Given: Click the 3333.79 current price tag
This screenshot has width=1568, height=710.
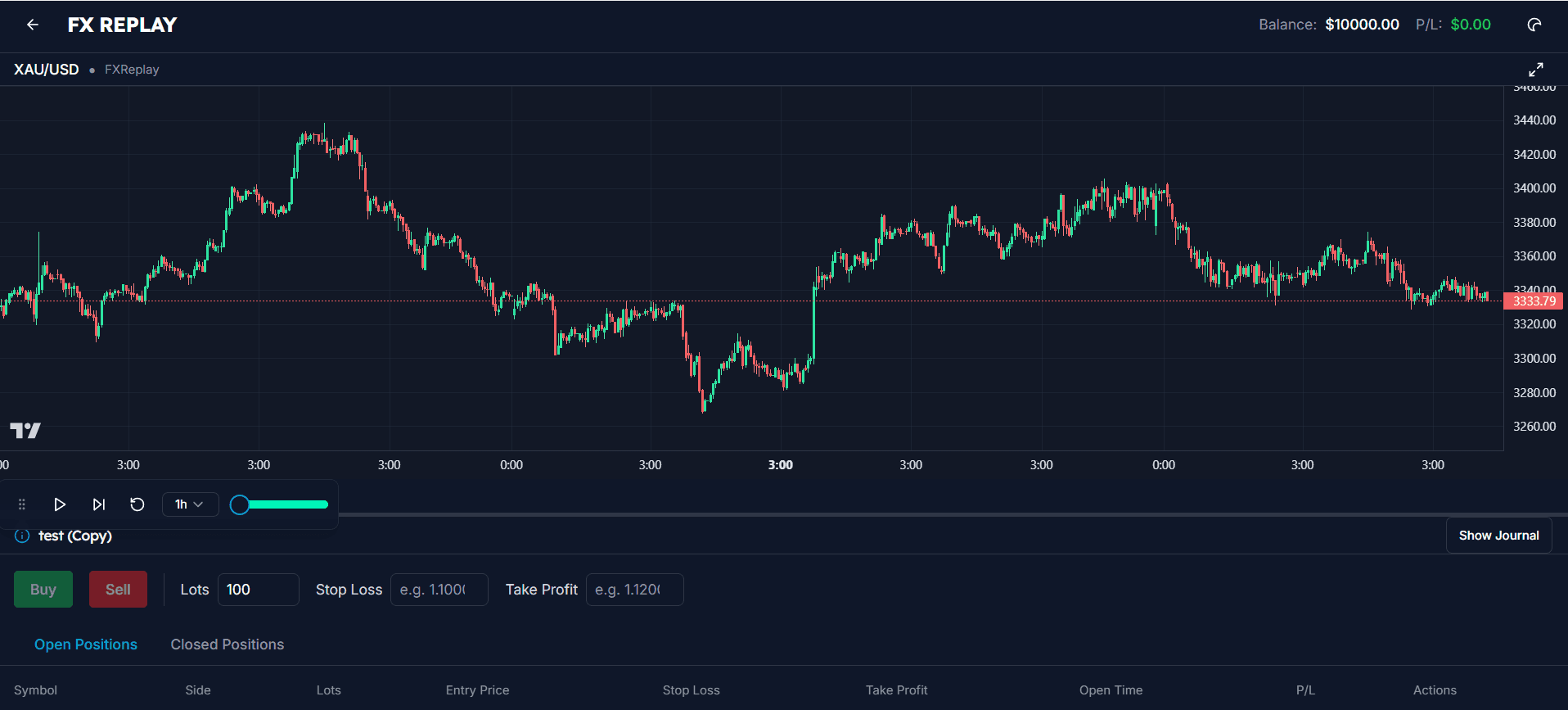Looking at the screenshot, I should click(1534, 301).
